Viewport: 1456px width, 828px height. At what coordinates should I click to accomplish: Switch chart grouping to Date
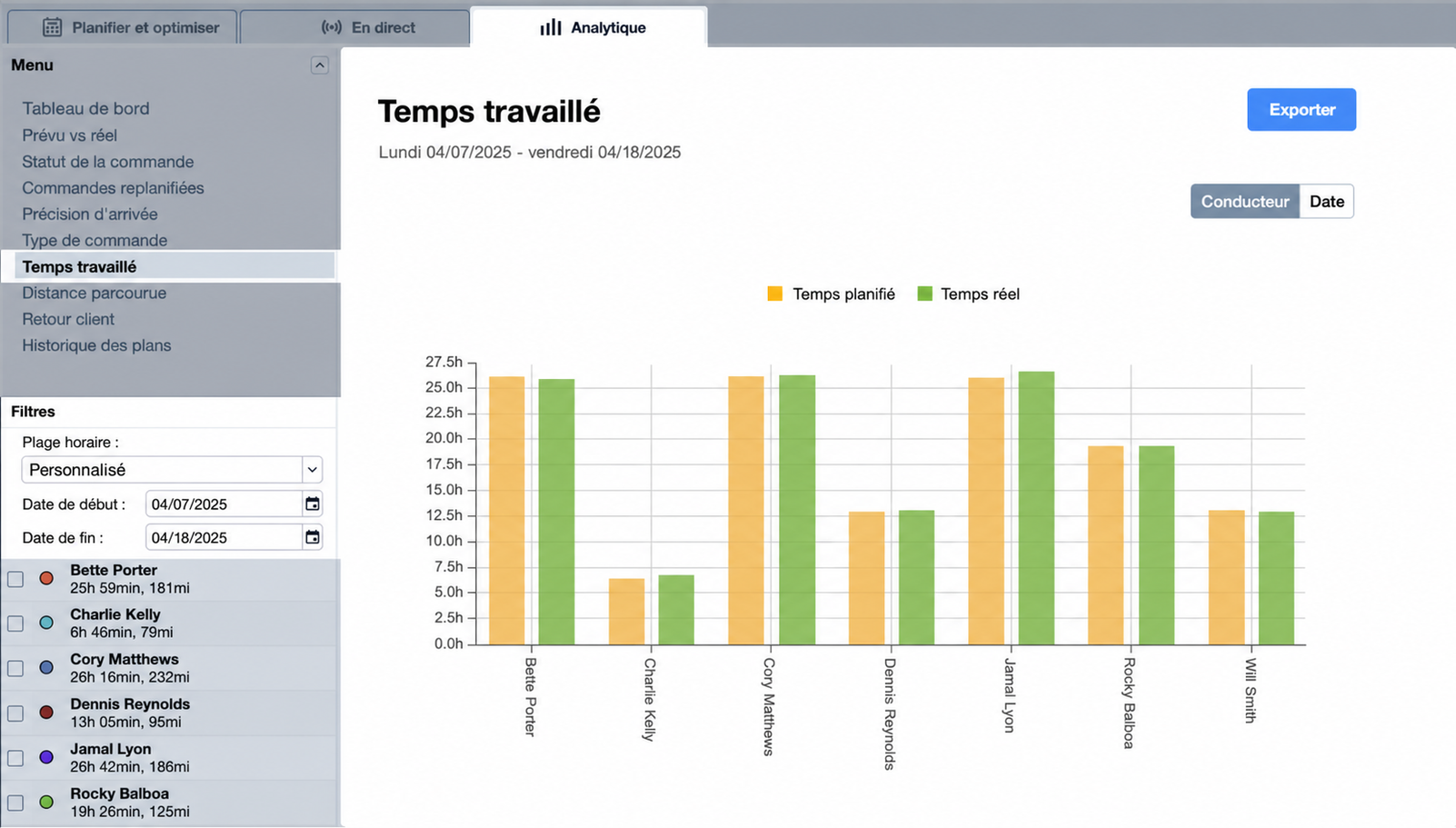[x=1327, y=202]
